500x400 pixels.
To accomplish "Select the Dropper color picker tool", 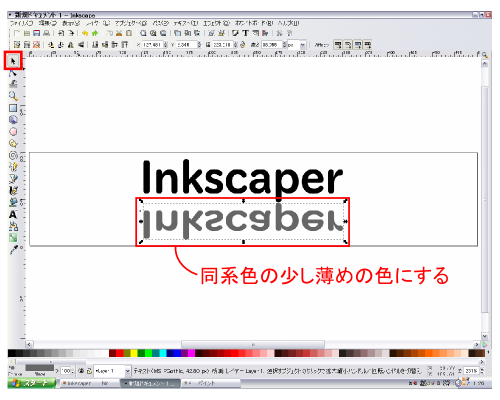I will pyautogui.click(x=13, y=250).
